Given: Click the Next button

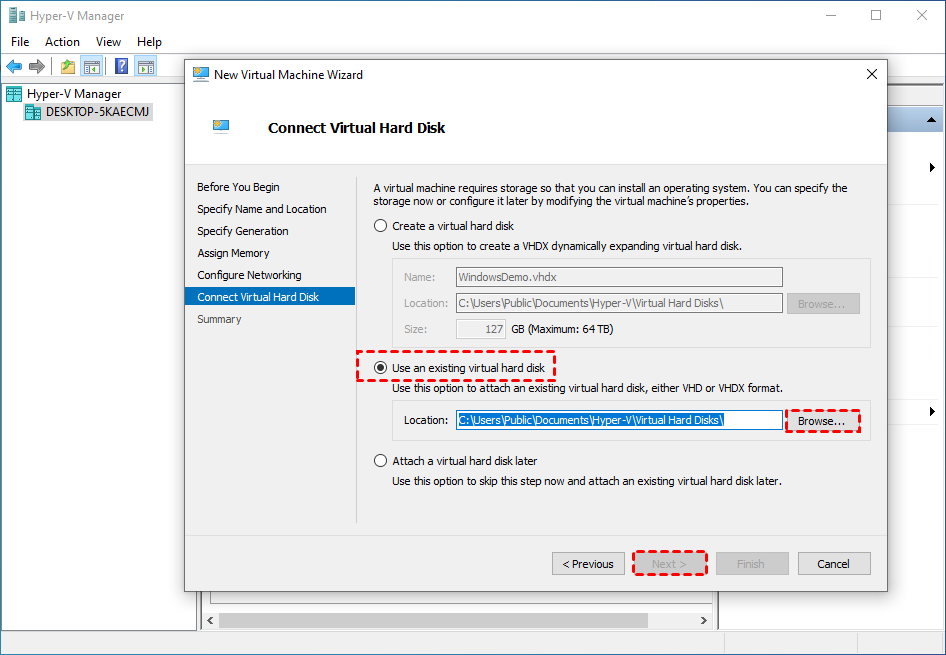Looking at the screenshot, I should [670, 564].
